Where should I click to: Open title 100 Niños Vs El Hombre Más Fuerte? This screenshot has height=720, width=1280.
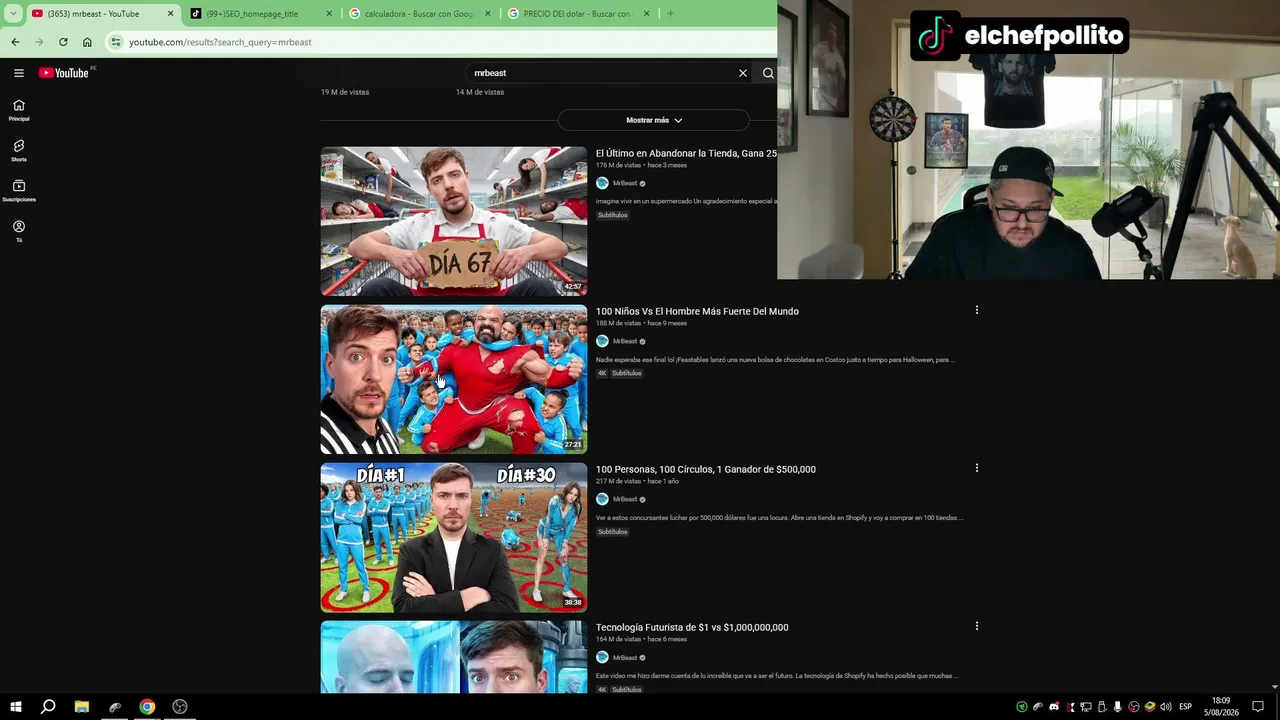click(697, 312)
